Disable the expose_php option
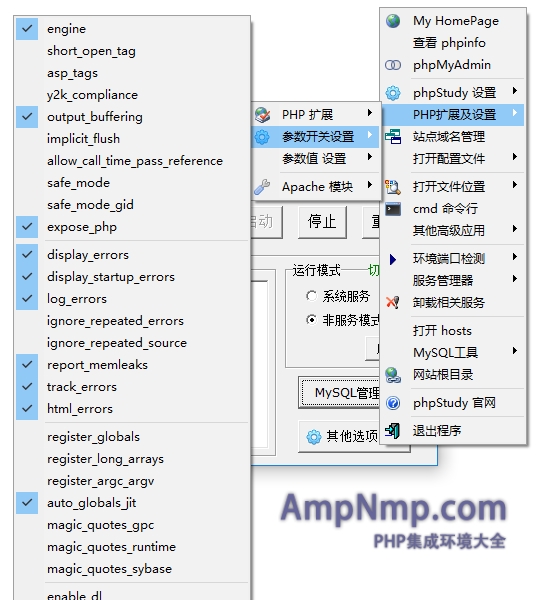This screenshot has width=556, height=600. point(132,227)
